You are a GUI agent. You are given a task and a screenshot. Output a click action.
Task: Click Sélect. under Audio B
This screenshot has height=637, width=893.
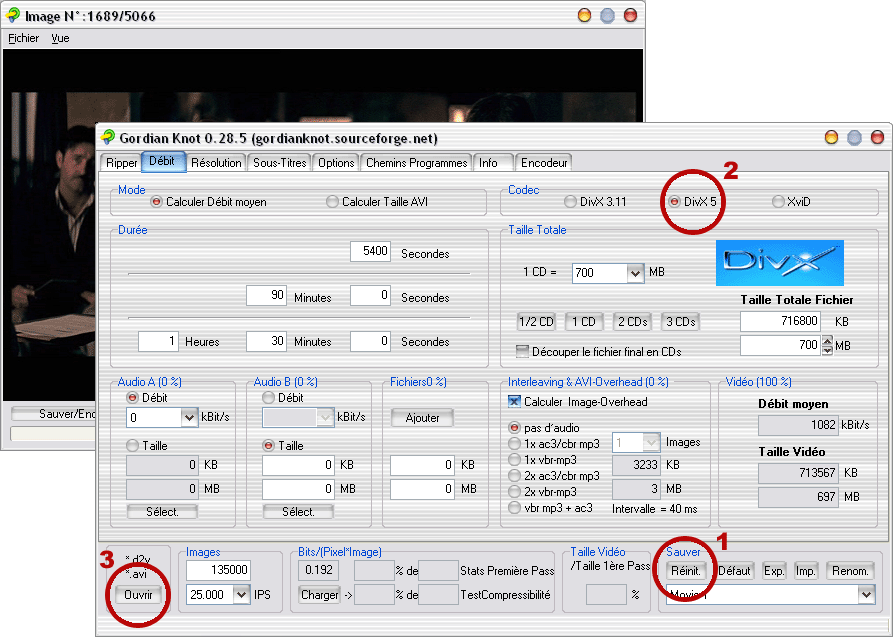click(298, 512)
